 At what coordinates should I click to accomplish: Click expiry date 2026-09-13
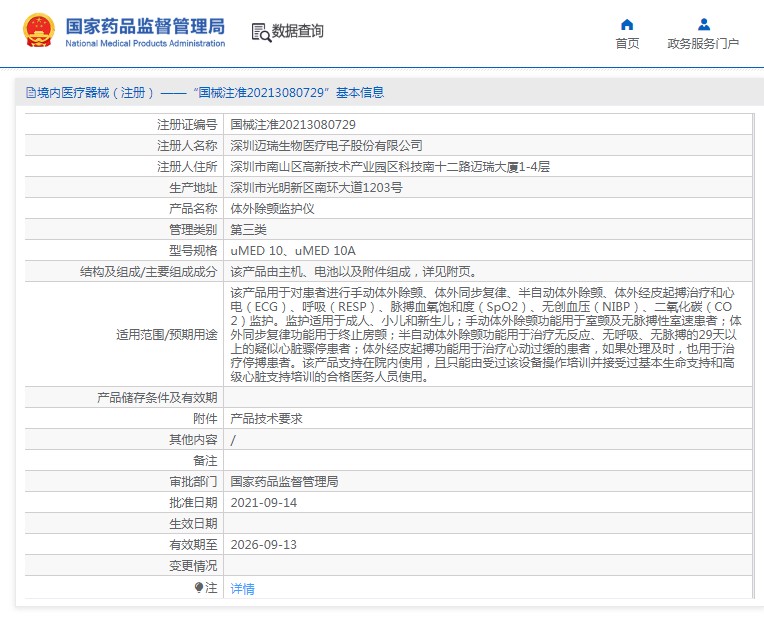pos(264,544)
